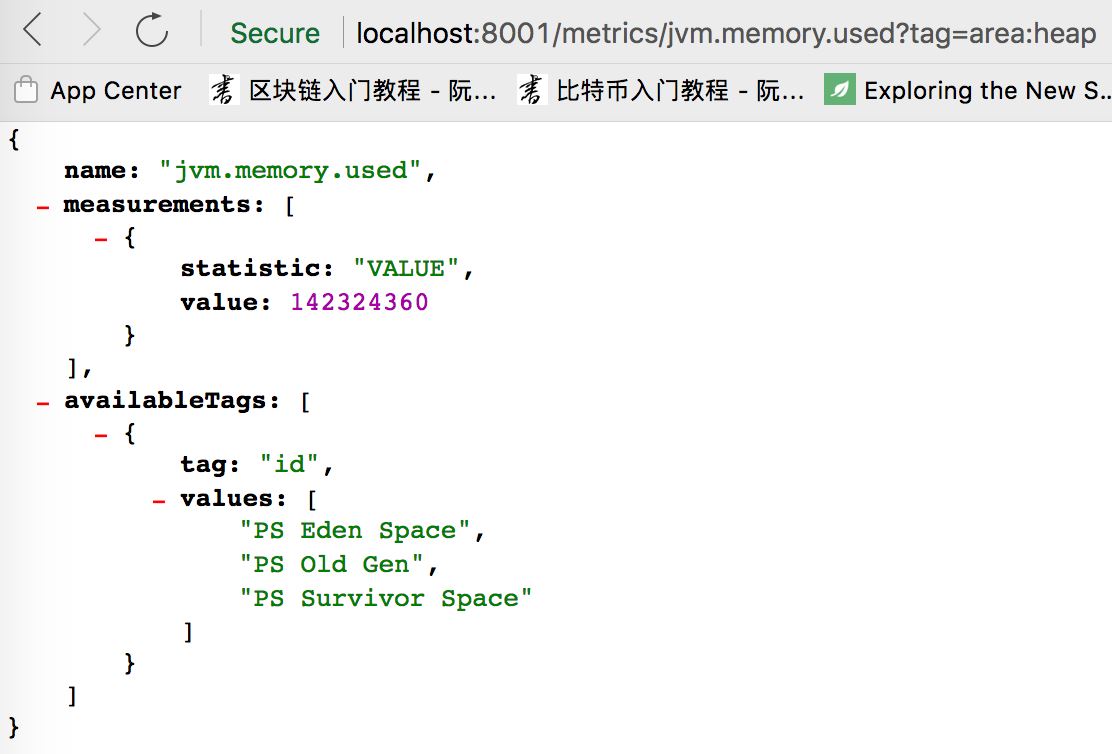Click the browser back arrow

(x=33, y=31)
